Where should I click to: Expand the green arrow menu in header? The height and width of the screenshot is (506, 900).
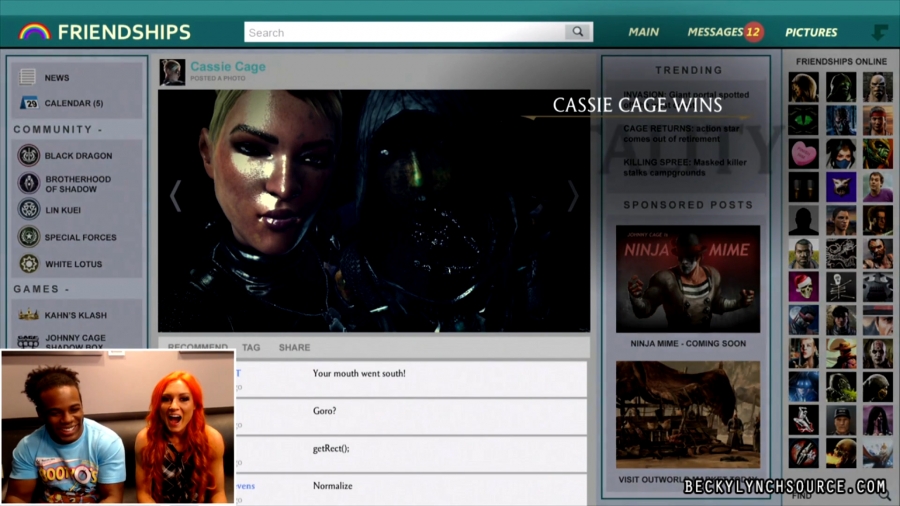[879, 33]
